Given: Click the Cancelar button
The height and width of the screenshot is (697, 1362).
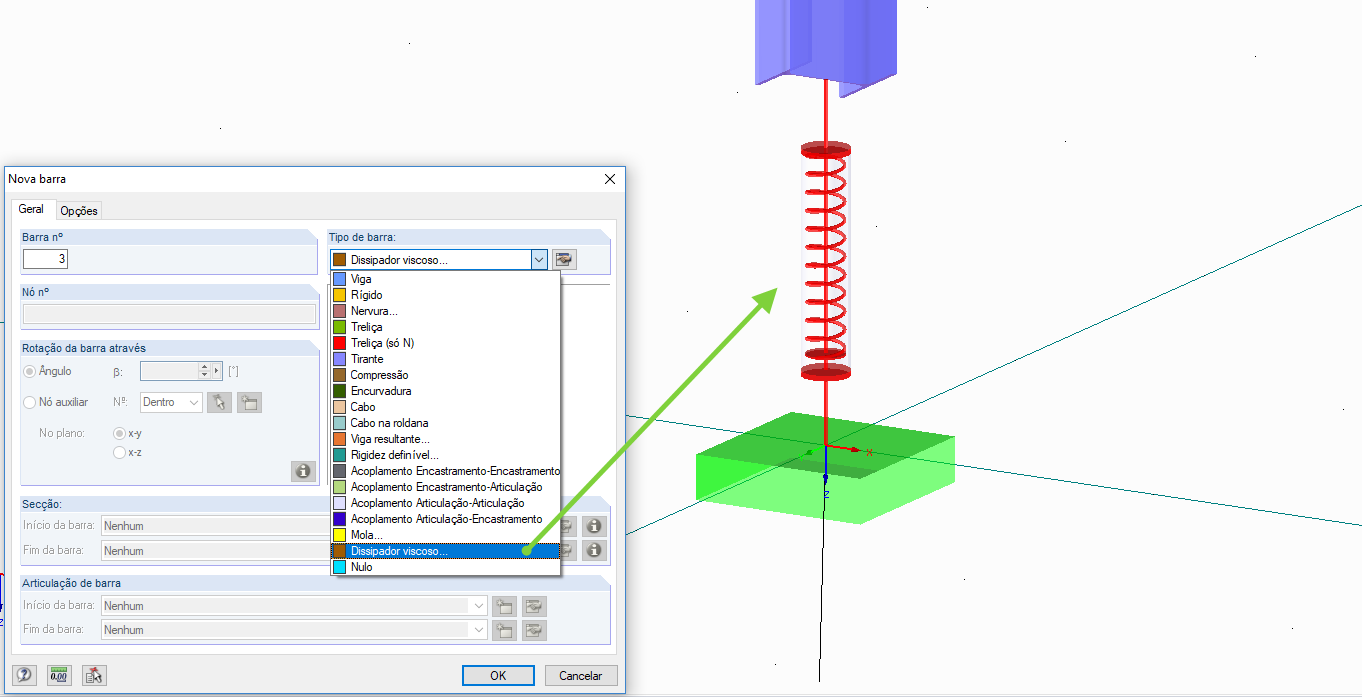Looking at the screenshot, I should (x=581, y=675).
